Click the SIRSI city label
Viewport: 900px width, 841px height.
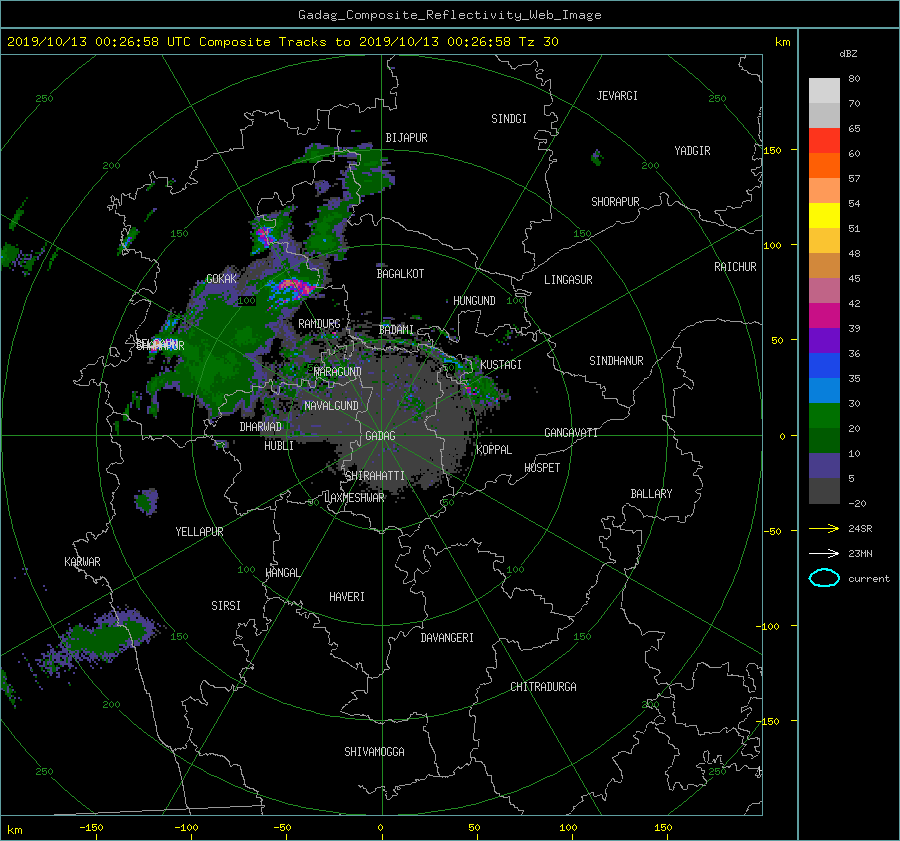[226, 606]
